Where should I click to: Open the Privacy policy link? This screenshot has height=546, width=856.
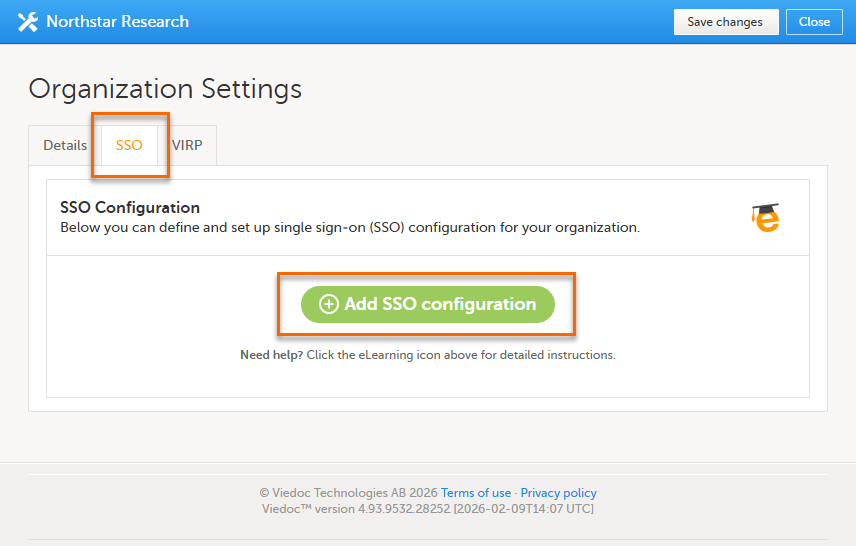point(558,493)
